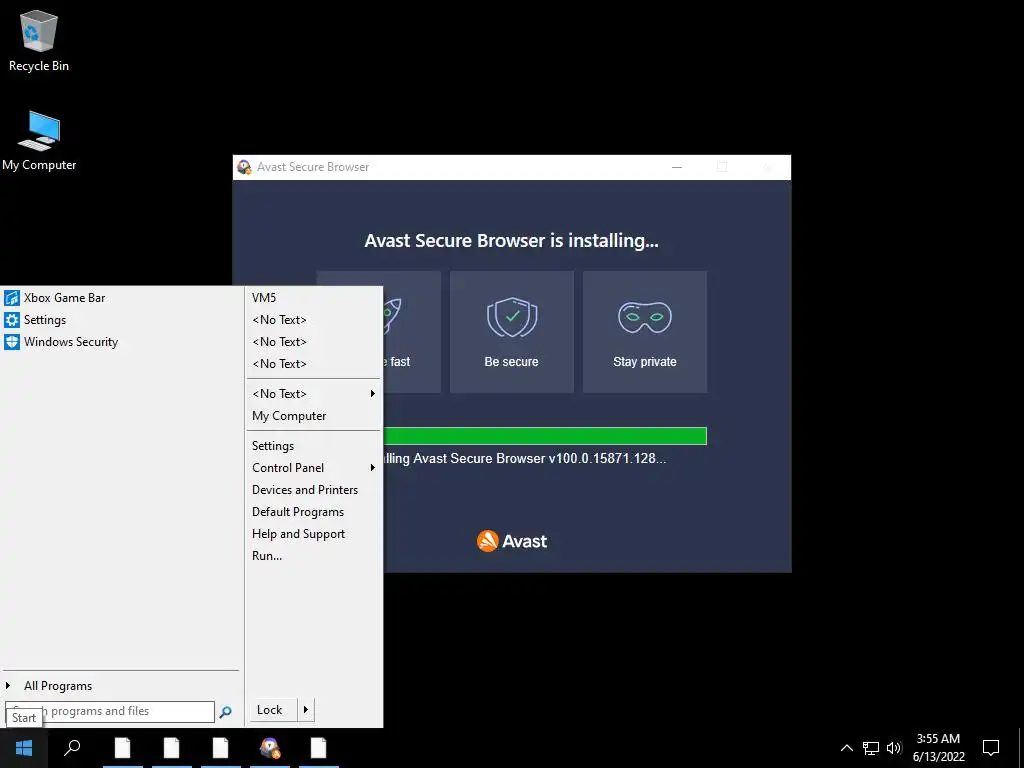Open the notification center icon
This screenshot has width=1024, height=768.
[991, 748]
